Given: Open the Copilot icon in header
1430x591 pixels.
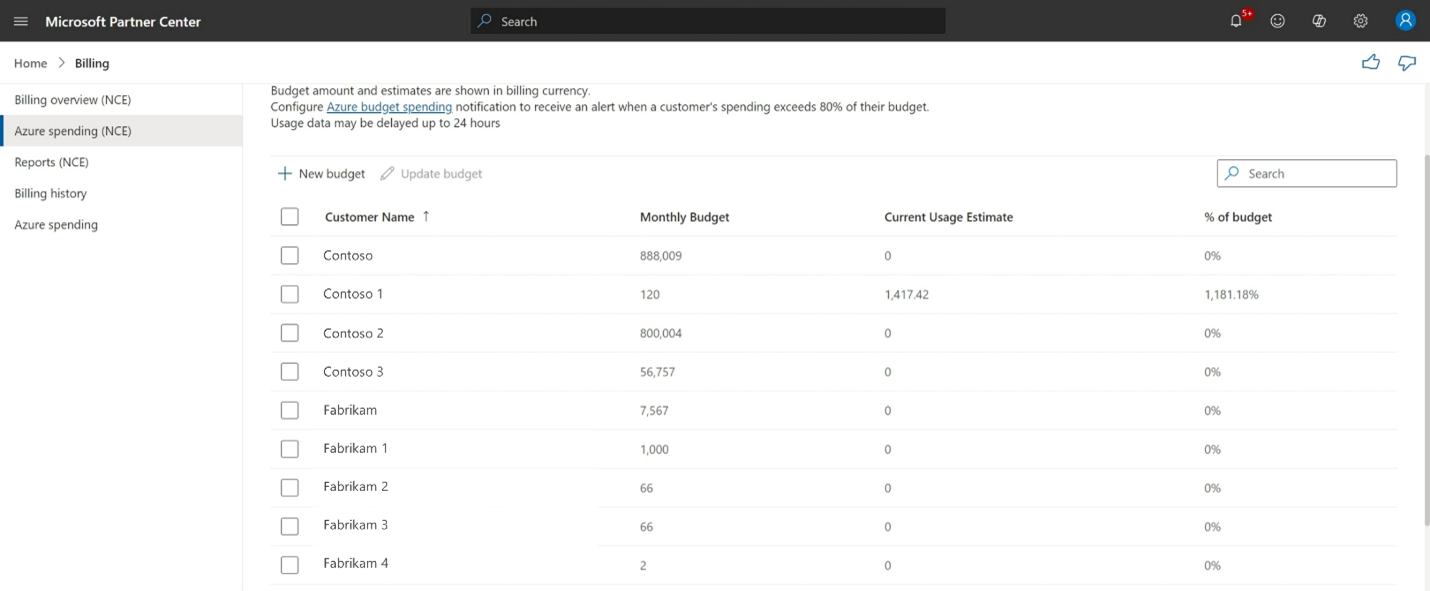Looking at the screenshot, I should click(x=1319, y=21).
